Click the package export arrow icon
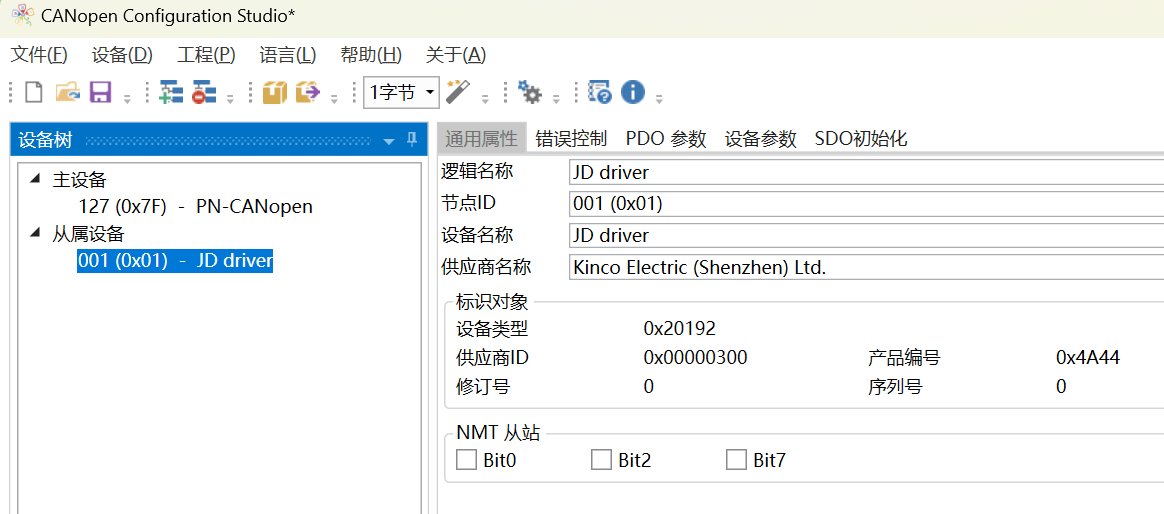1164x514 pixels. (x=308, y=93)
